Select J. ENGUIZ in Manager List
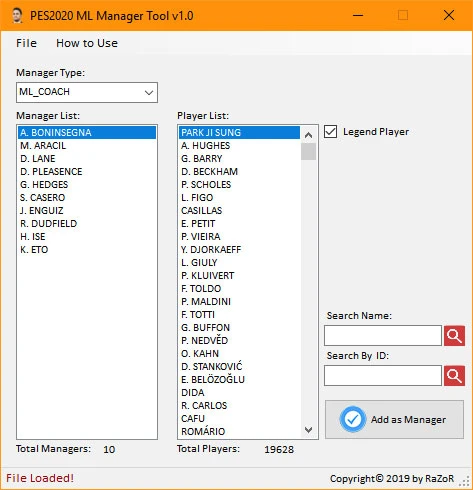 click(87, 210)
